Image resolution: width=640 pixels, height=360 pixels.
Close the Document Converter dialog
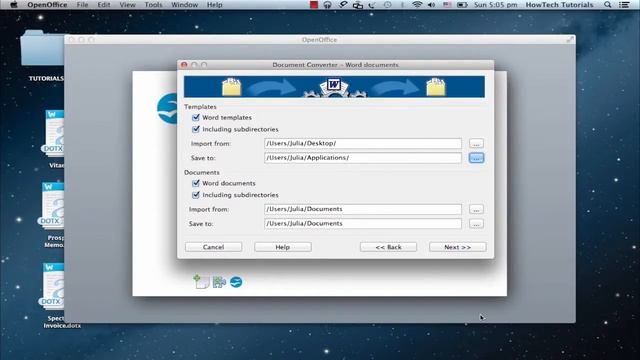184,65
